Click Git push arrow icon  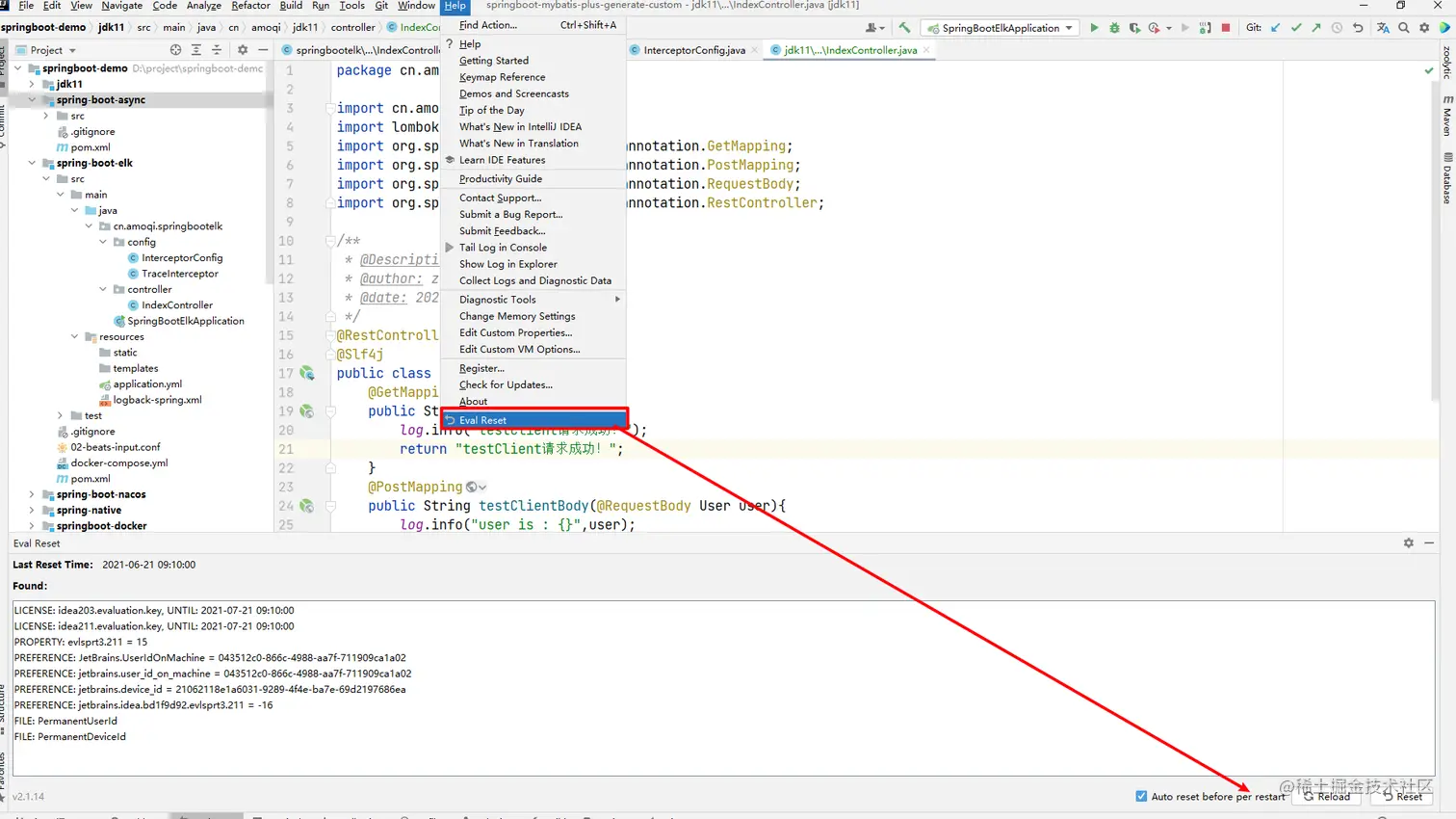pyautogui.click(x=1316, y=28)
